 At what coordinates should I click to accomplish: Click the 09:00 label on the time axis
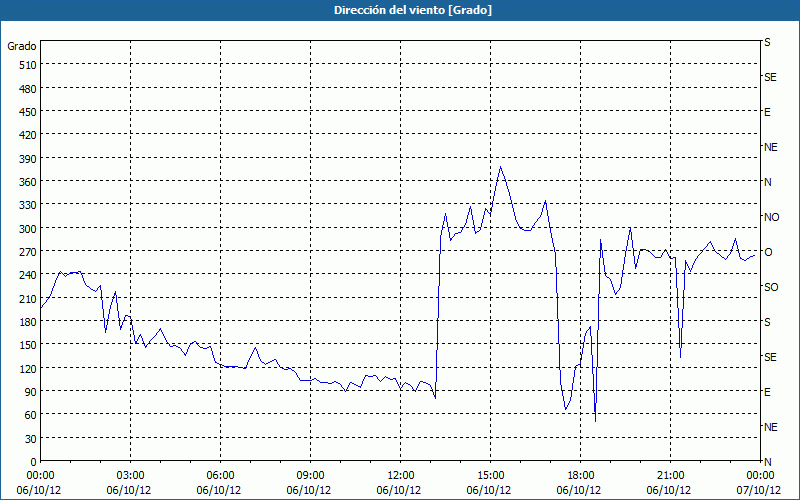[x=310, y=476]
